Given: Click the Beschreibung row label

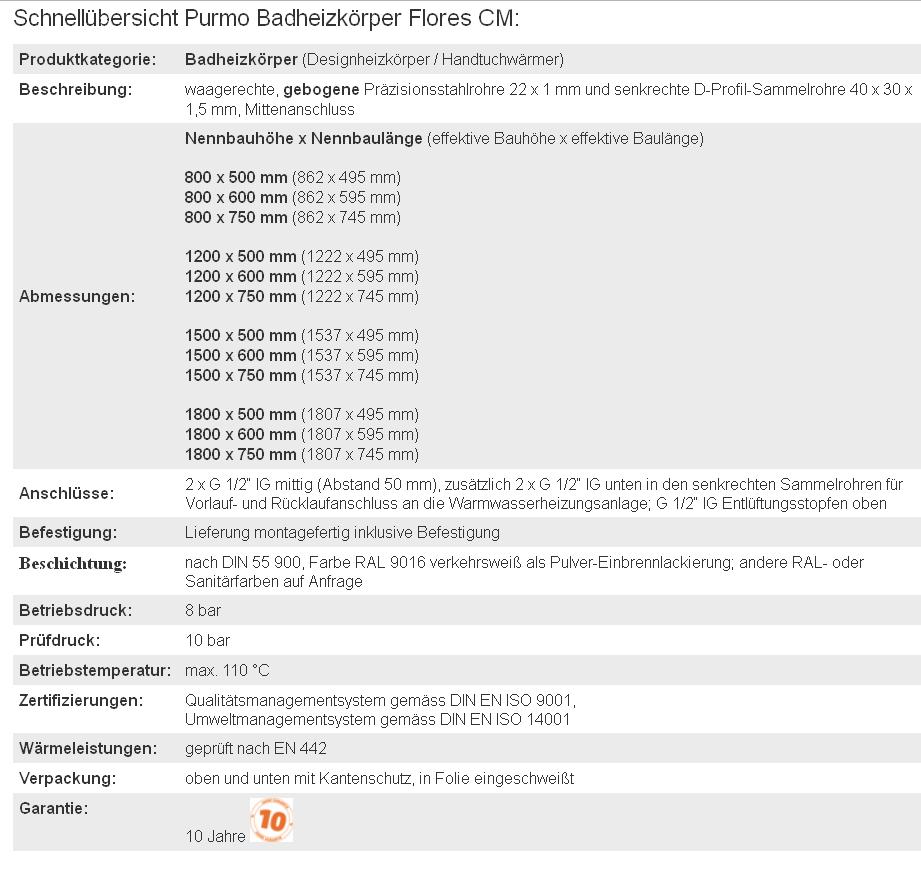Looking at the screenshot, I should [x=75, y=89].
